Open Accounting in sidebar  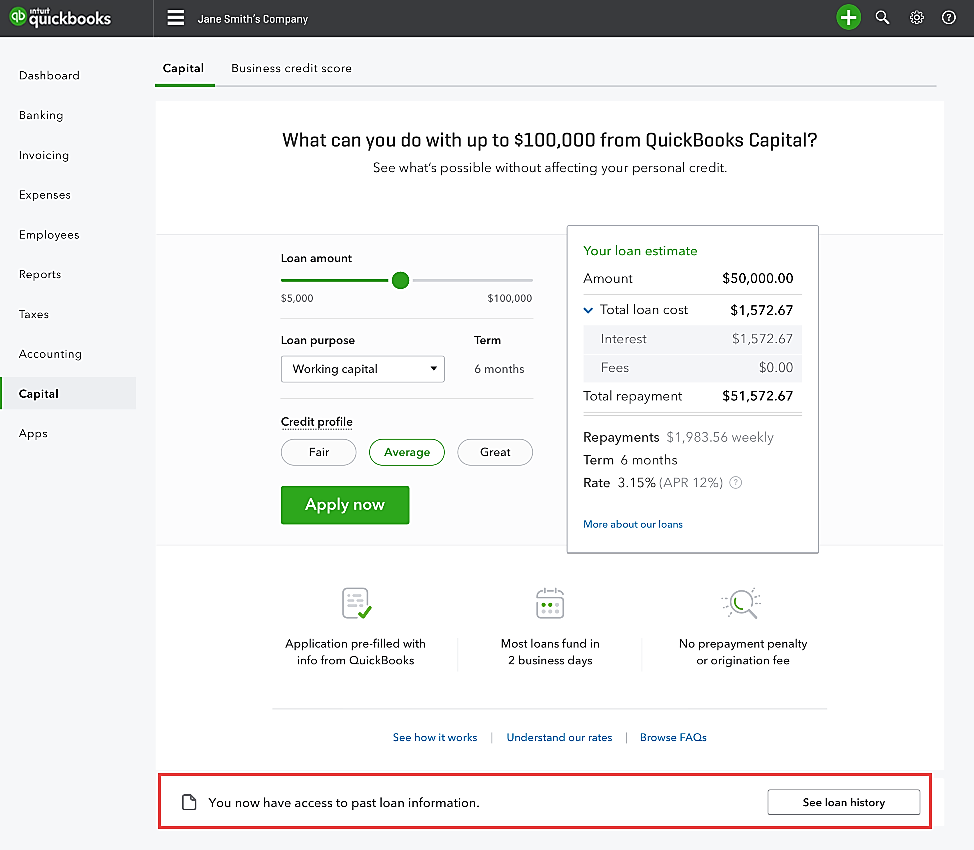tap(50, 354)
